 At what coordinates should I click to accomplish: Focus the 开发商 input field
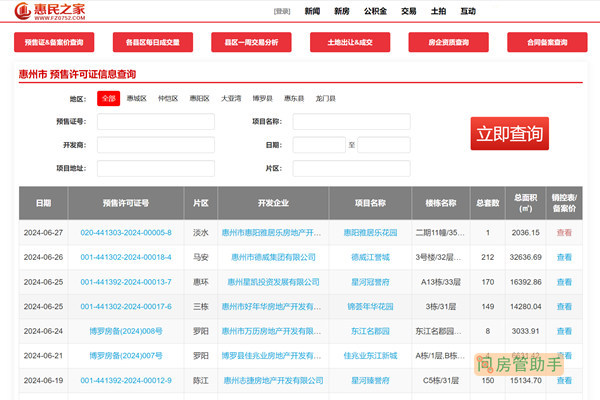tap(156, 145)
